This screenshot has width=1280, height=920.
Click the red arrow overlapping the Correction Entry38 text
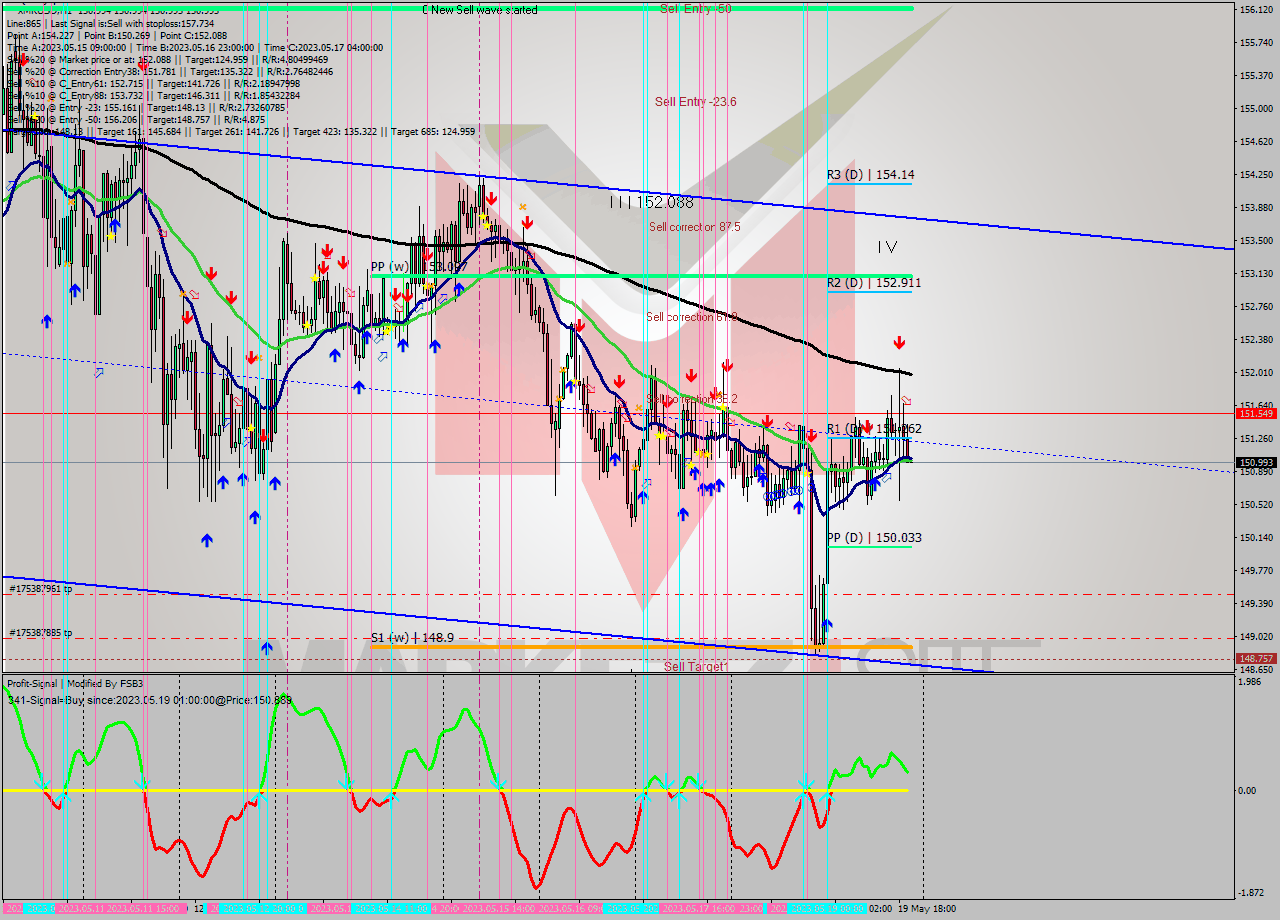144,67
